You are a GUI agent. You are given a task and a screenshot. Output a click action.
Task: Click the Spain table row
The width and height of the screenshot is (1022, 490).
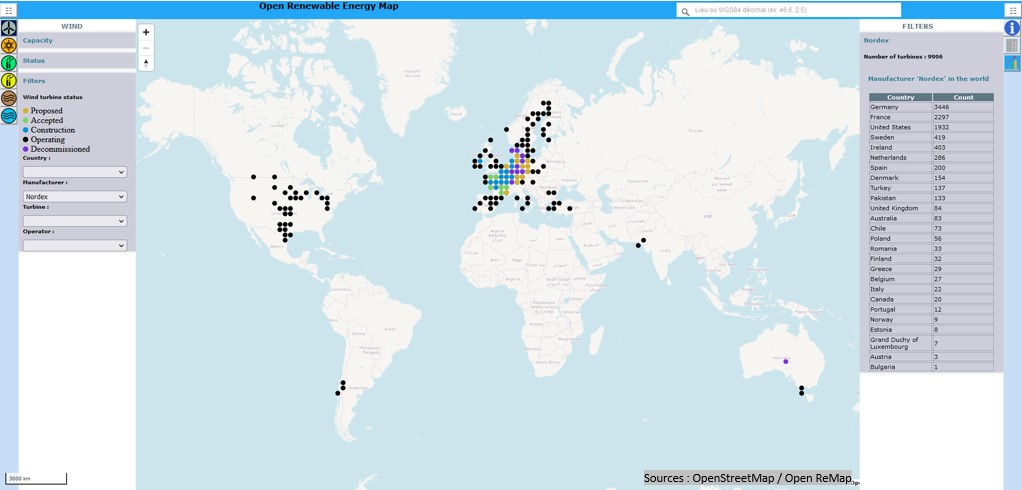[931, 167]
